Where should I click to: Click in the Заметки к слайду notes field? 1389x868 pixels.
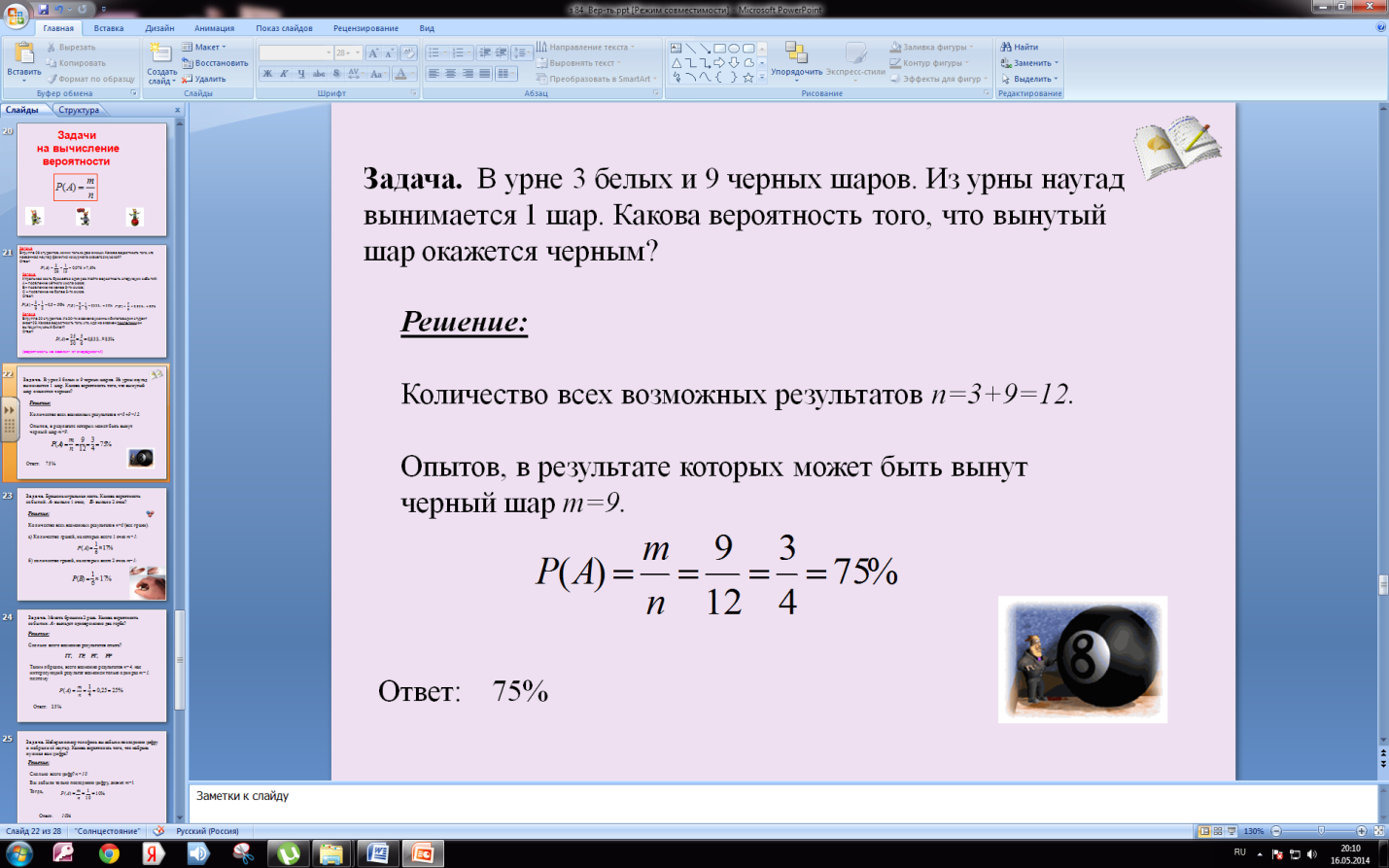[x=782, y=802]
